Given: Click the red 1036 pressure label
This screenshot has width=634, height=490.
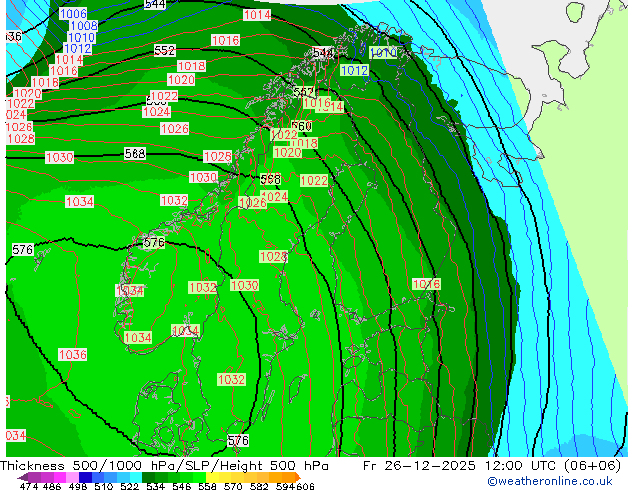Looking at the screenshot, I should (x=73, y=355).
